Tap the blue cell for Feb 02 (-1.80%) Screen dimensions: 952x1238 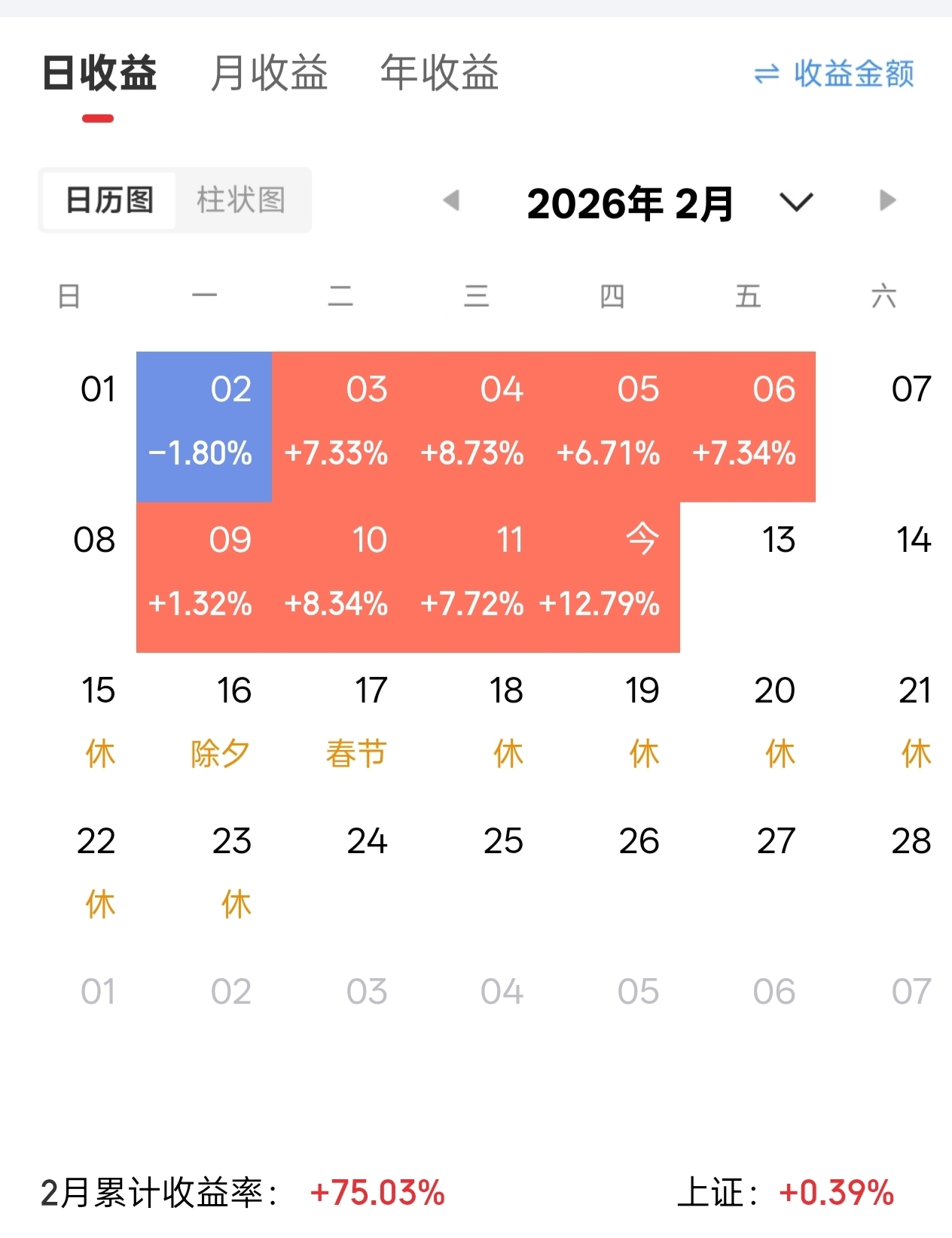point(204,426)
